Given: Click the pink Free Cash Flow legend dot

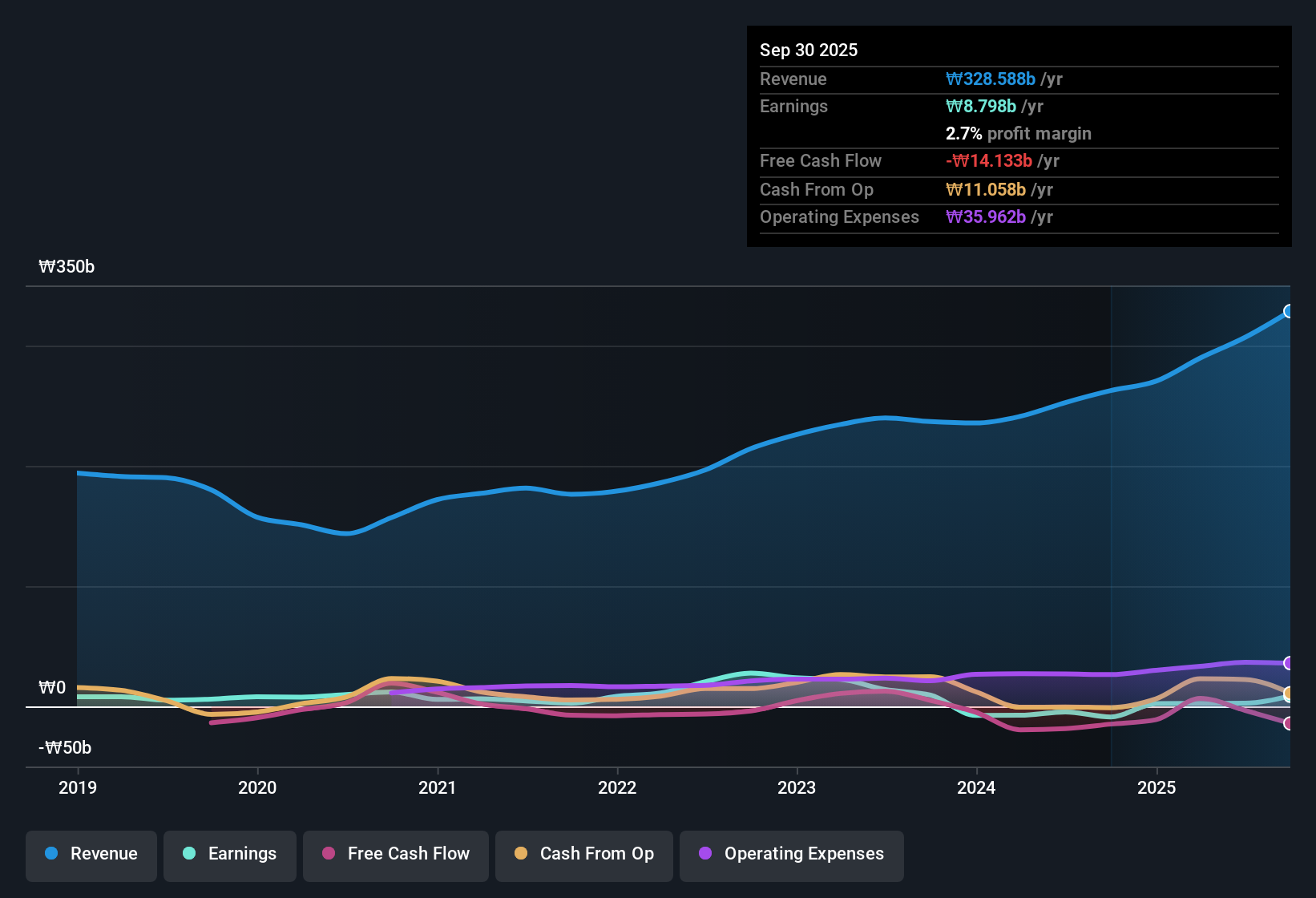Looking at the screenshot, I should tap(328, 854).
